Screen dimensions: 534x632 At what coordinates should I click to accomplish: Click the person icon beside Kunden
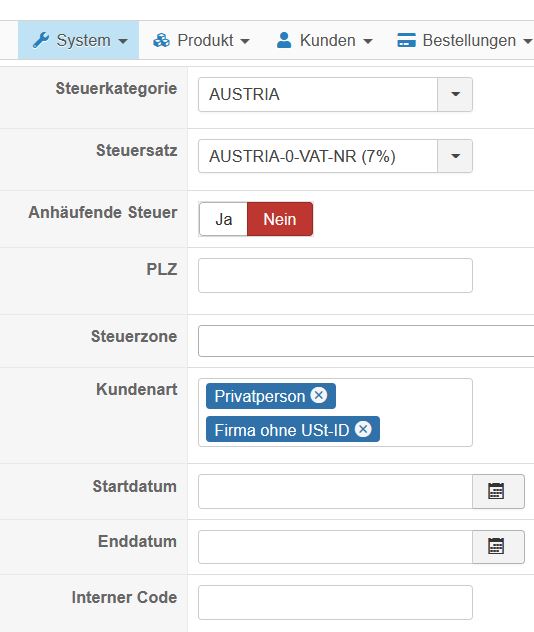pyautogui.click(x=284, y=40)
